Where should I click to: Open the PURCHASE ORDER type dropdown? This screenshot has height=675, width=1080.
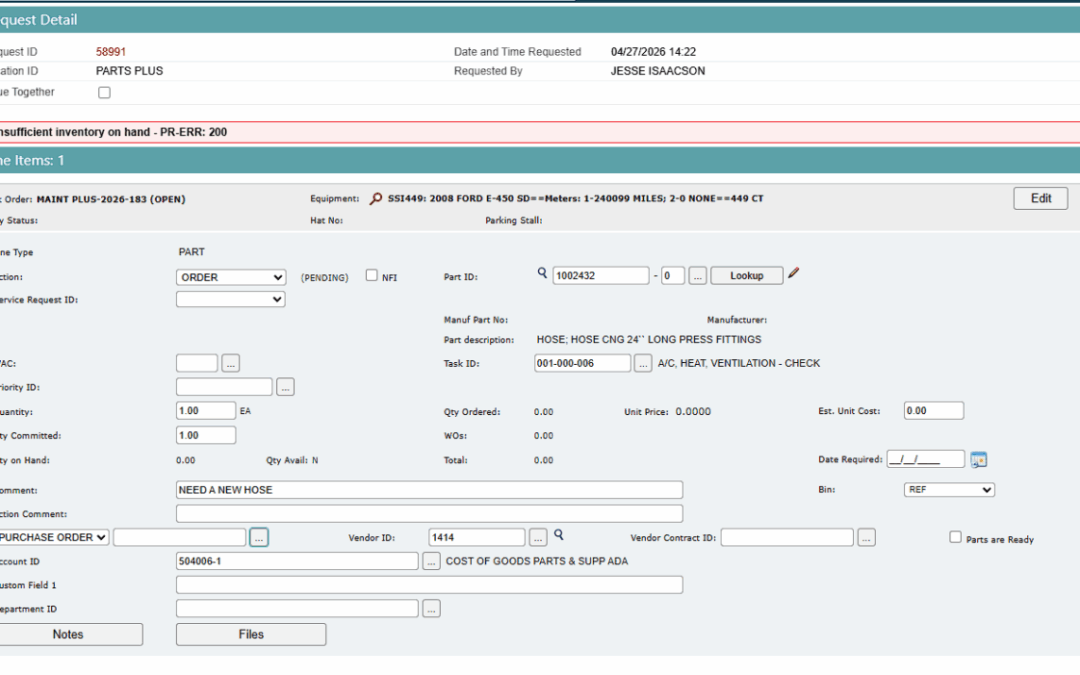tap(54, 537)
